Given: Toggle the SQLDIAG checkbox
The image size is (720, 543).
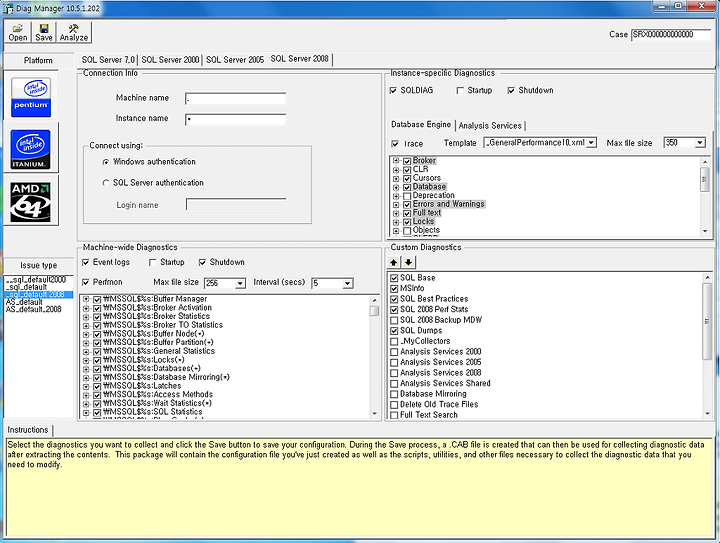Looking at the screenshot, I should tap(393, 90).
